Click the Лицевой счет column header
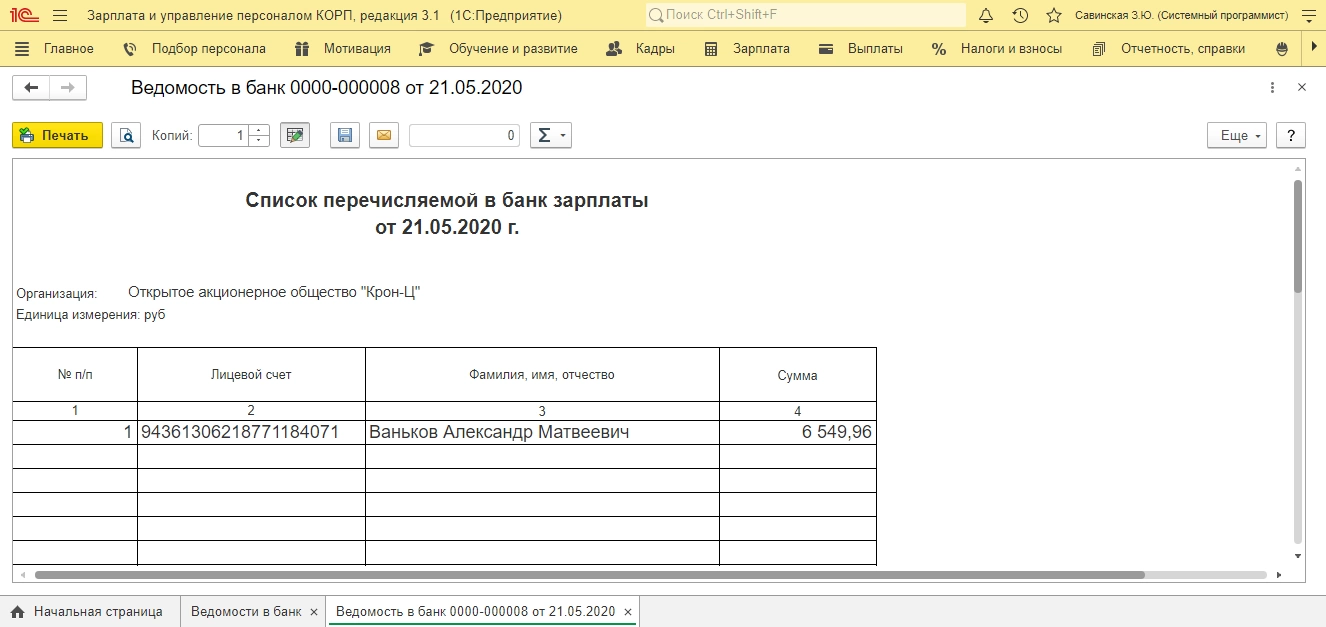The width and height of the screenshot is (1326, 627). [251, 375]
